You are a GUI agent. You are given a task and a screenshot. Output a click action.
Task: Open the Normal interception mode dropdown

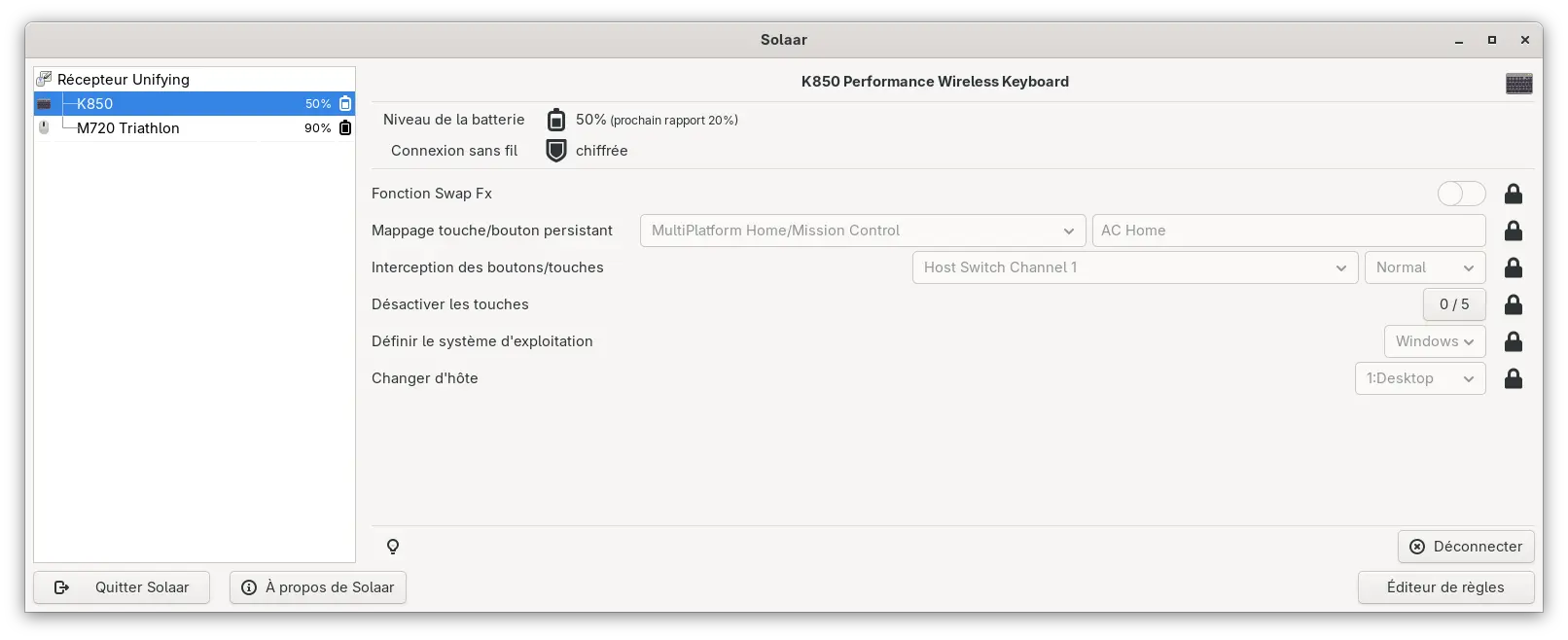(x=1425, y=267)
